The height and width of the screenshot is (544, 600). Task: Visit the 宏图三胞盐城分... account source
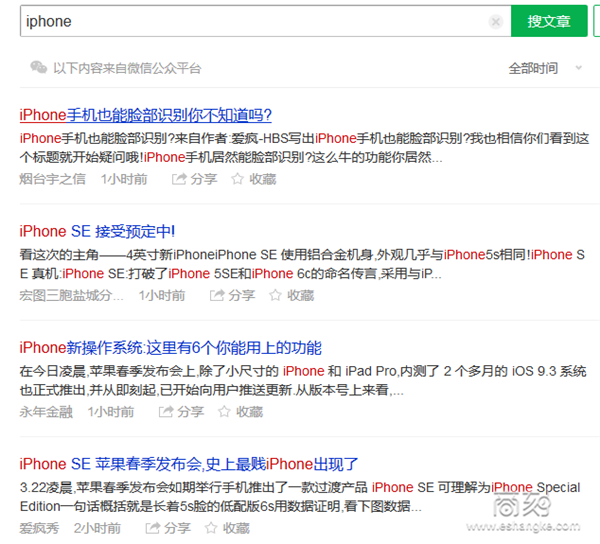71,295
